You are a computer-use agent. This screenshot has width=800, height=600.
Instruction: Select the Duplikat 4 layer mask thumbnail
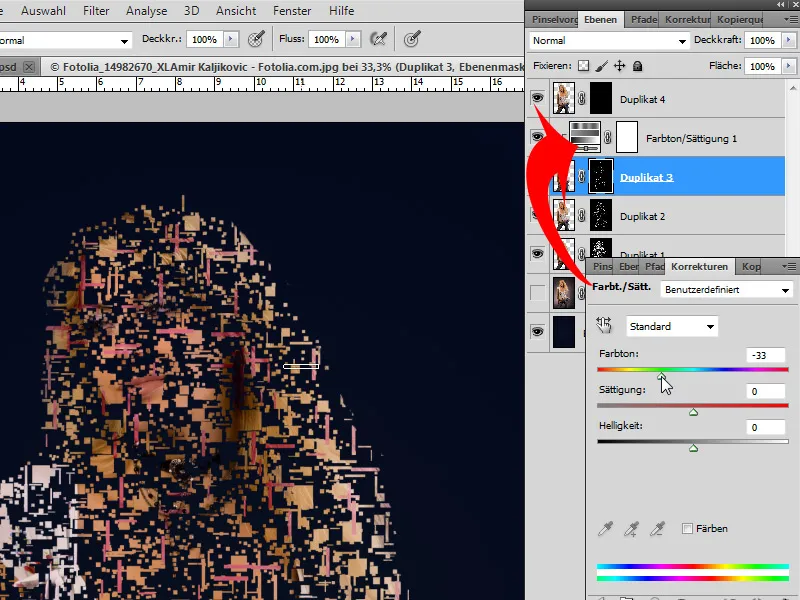tap(601, 98)
